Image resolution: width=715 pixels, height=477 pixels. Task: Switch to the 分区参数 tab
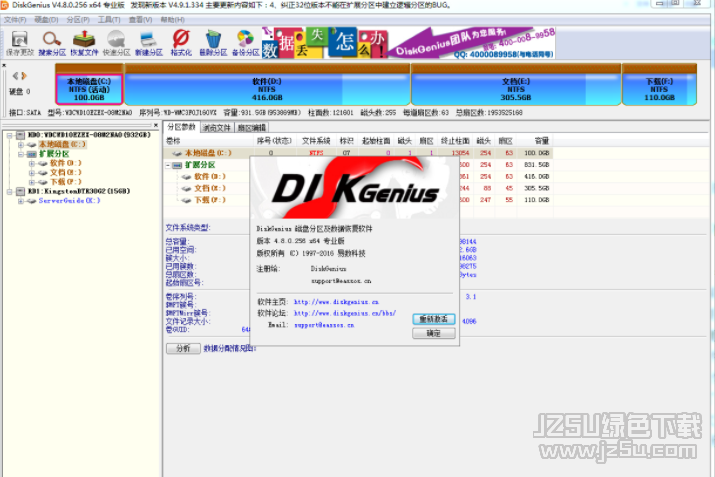pos(181,127)
